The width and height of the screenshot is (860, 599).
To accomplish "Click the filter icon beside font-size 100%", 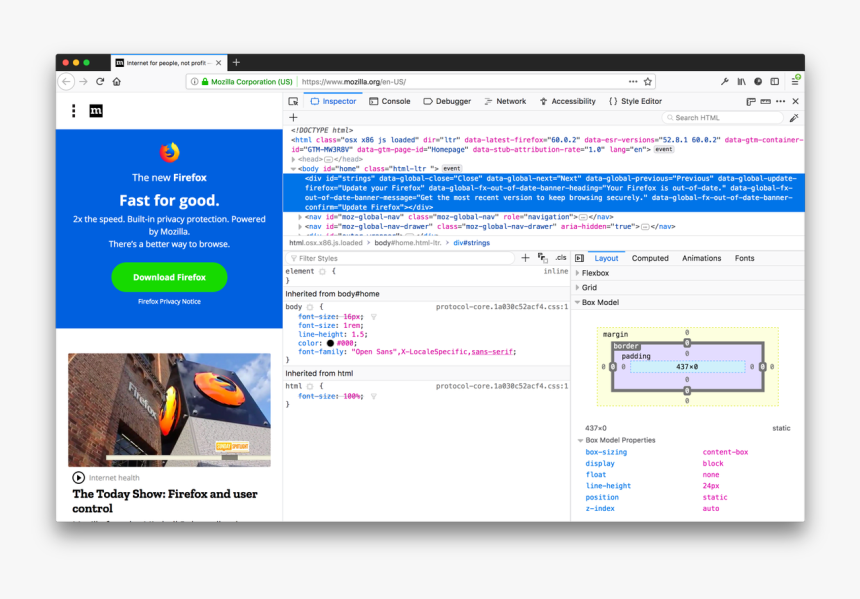I will (x=374, y=396).
